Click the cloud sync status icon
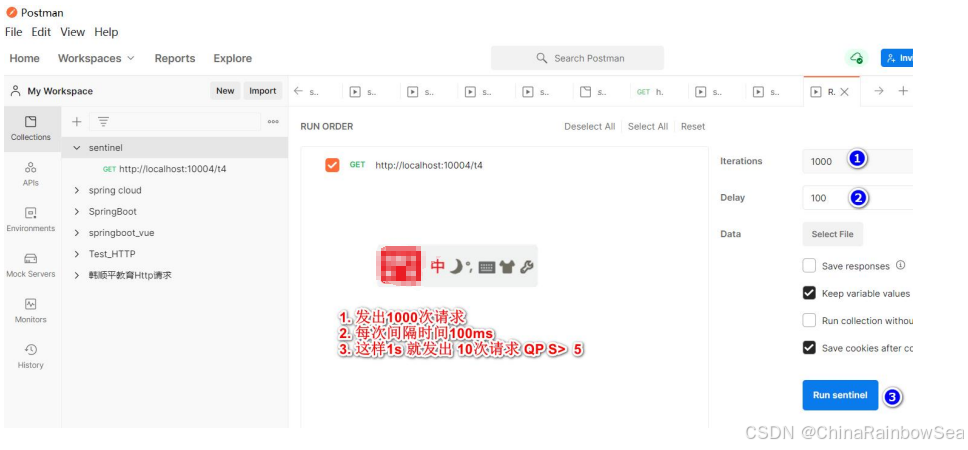Image resolution: width=968 pixels, height=450 pixels. coord(856,58)
